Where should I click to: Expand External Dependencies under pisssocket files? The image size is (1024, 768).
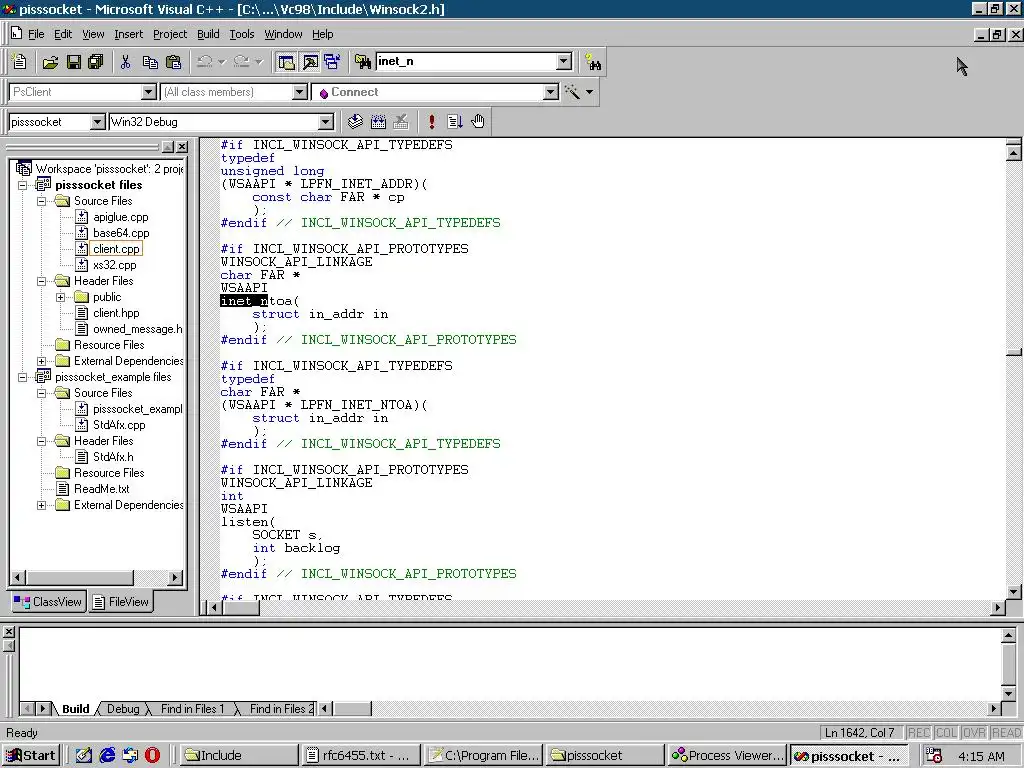[x=42, y=361]
